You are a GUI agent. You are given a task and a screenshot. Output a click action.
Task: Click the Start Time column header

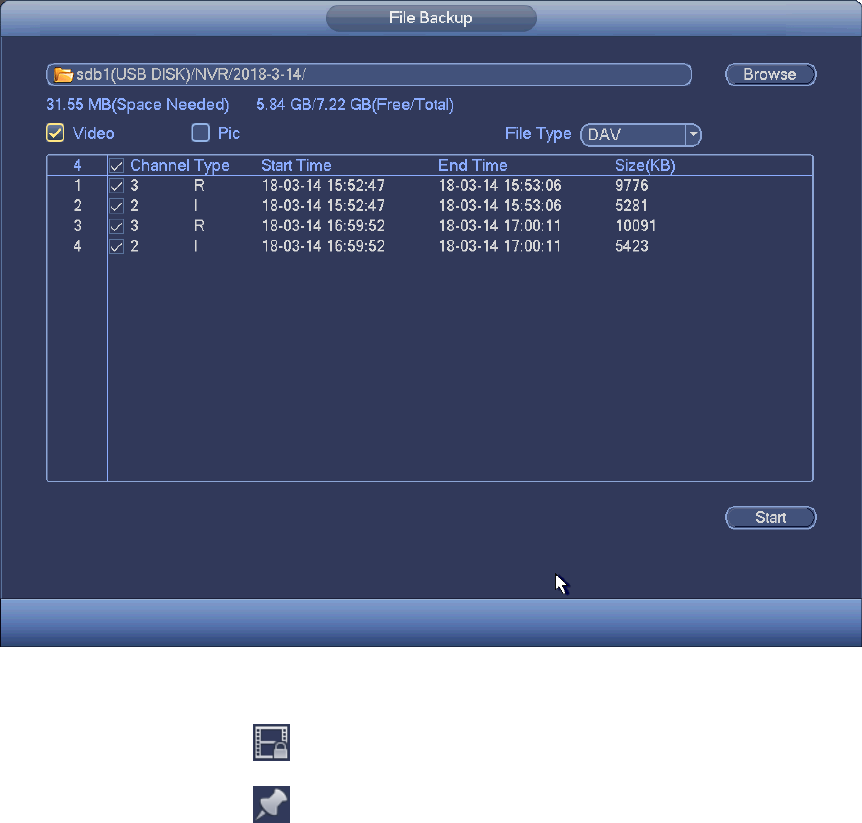296,165
